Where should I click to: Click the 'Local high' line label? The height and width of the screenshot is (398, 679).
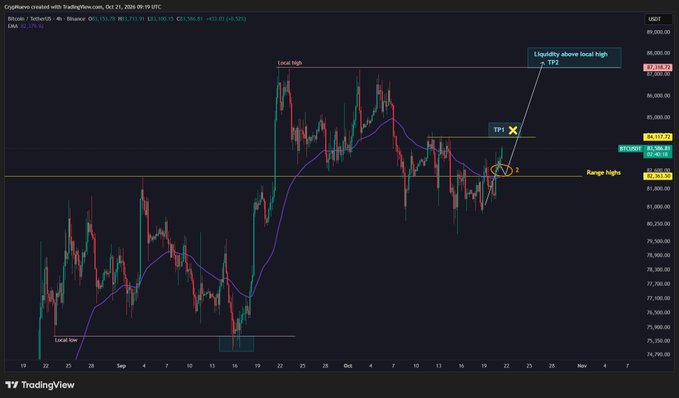(x=290, y=63)
